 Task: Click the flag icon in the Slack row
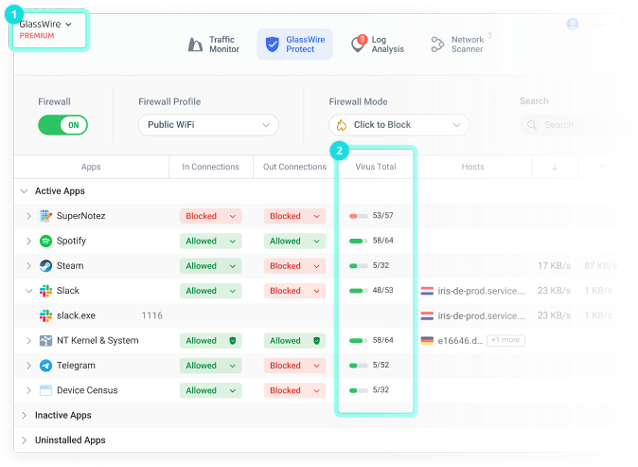[427, 291]
